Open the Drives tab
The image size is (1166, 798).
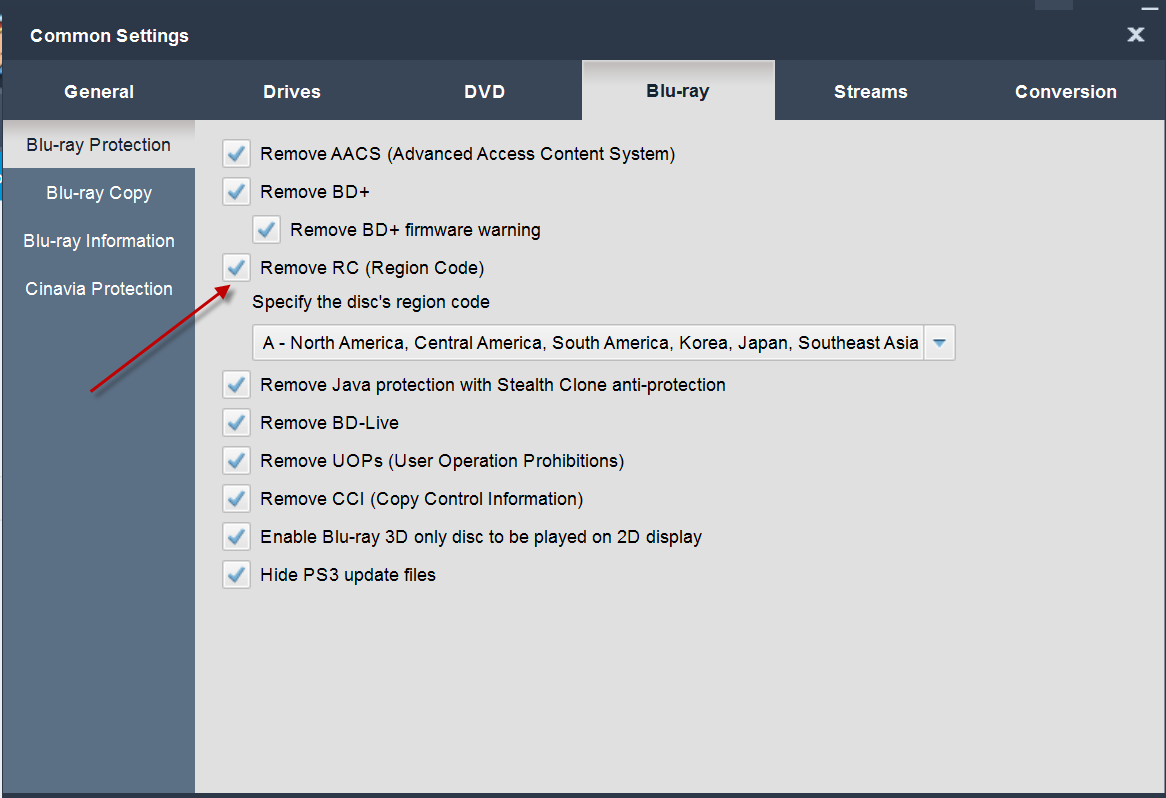point(292,92)
